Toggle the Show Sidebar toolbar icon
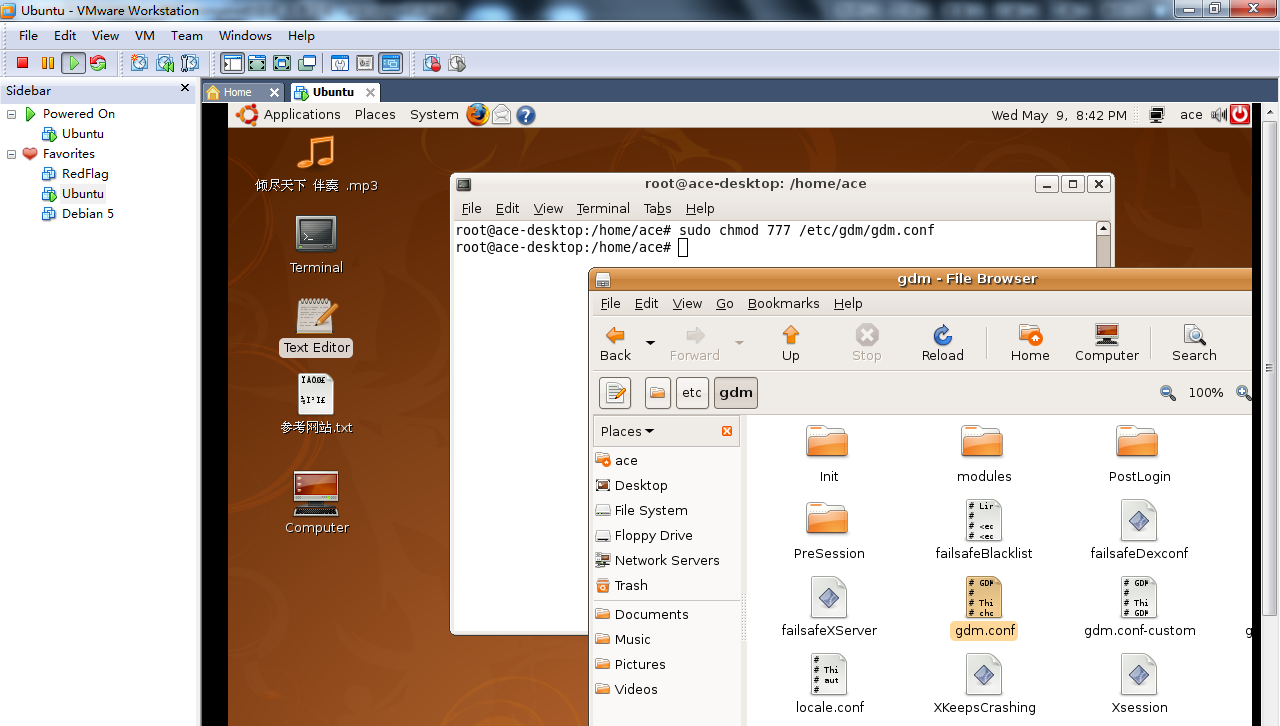 [x=232, y=63]
